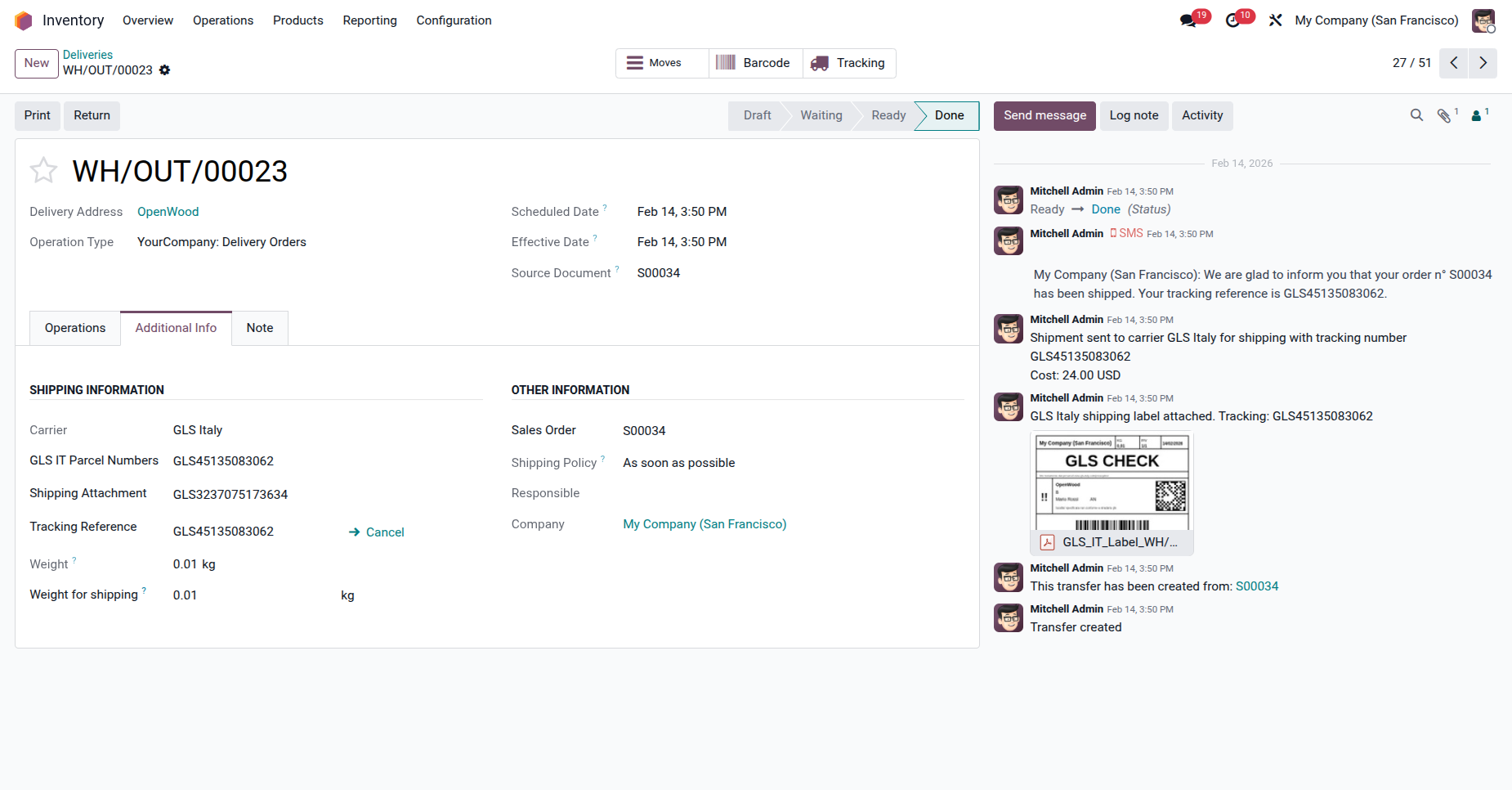The image size is (1512, 790).
Task: Search messages with the magnifier icon
Action: pyautogui.click(x=1416, y=115)
